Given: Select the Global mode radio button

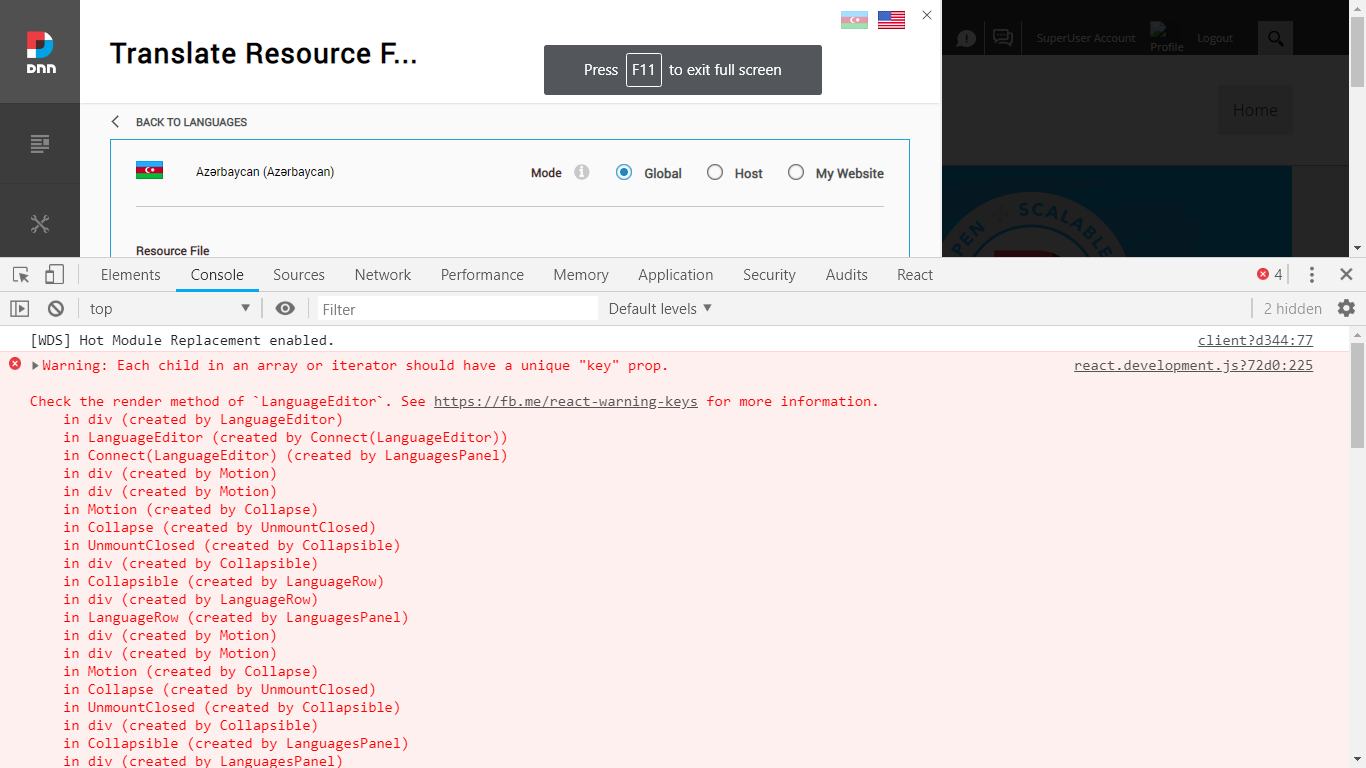Looking at the screenshot, I should coord(624,172).
